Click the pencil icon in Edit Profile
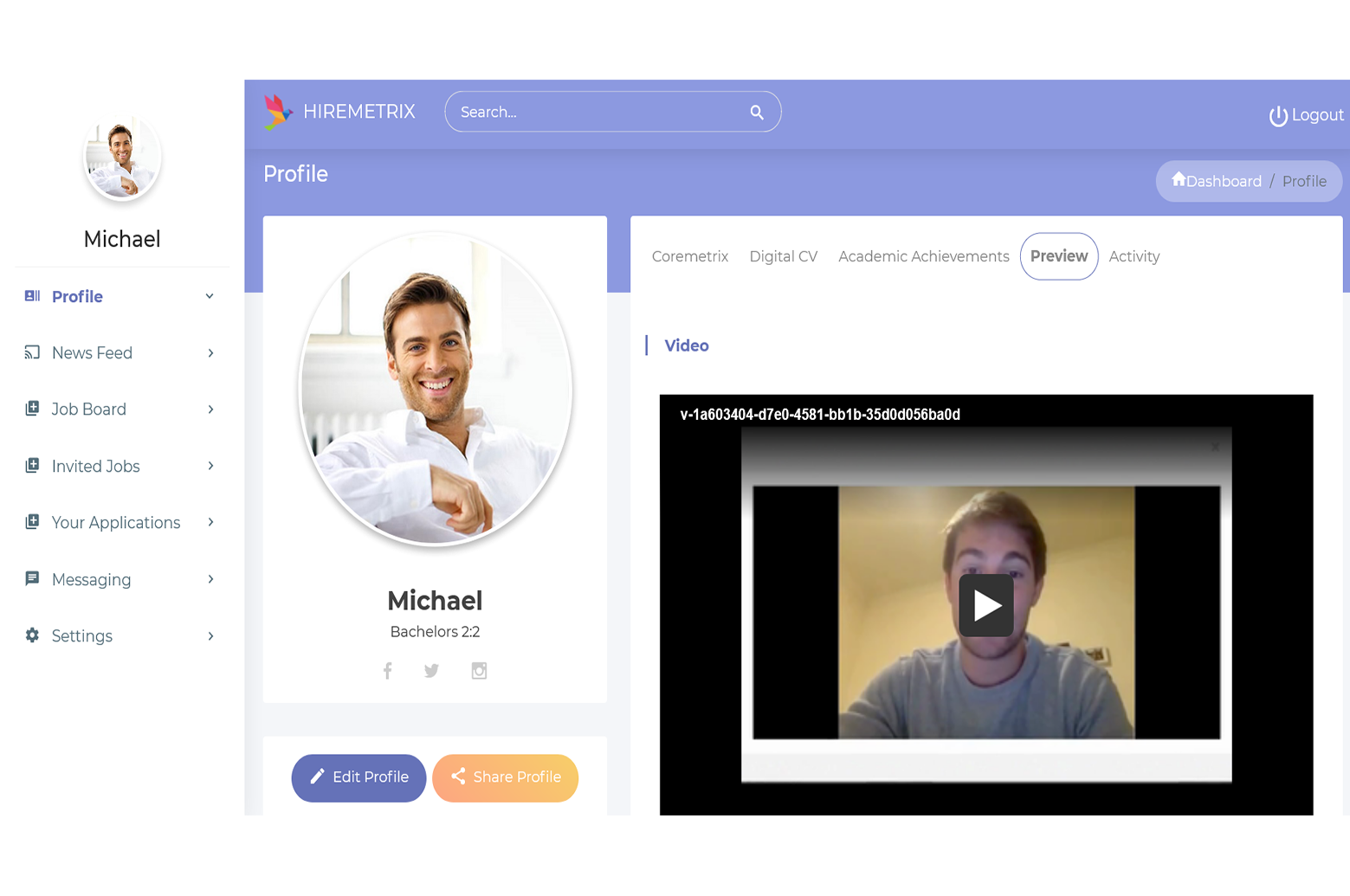This screenshot has height=896, width=1350. coord(317,777)
